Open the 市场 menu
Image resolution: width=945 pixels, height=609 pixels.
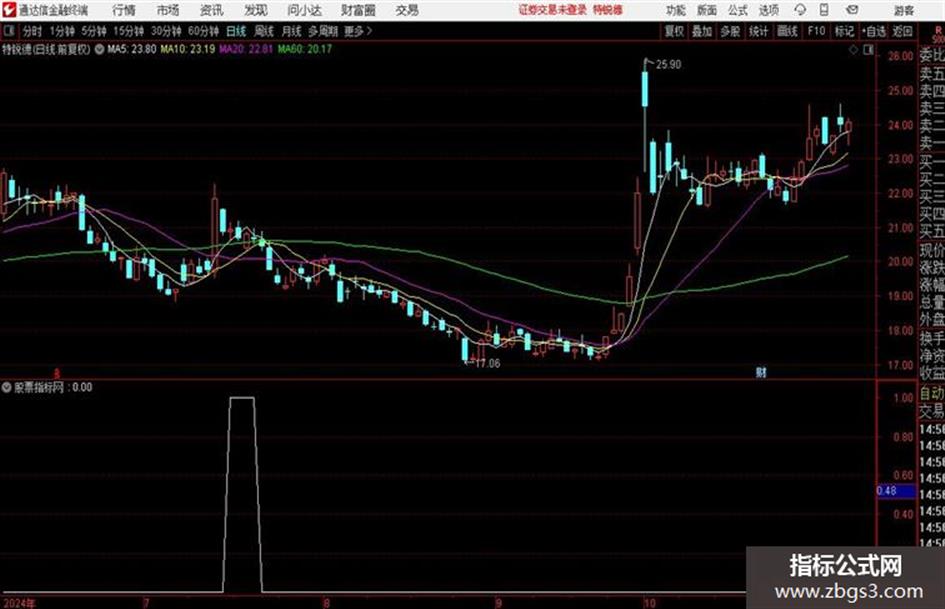pos(168,10)
